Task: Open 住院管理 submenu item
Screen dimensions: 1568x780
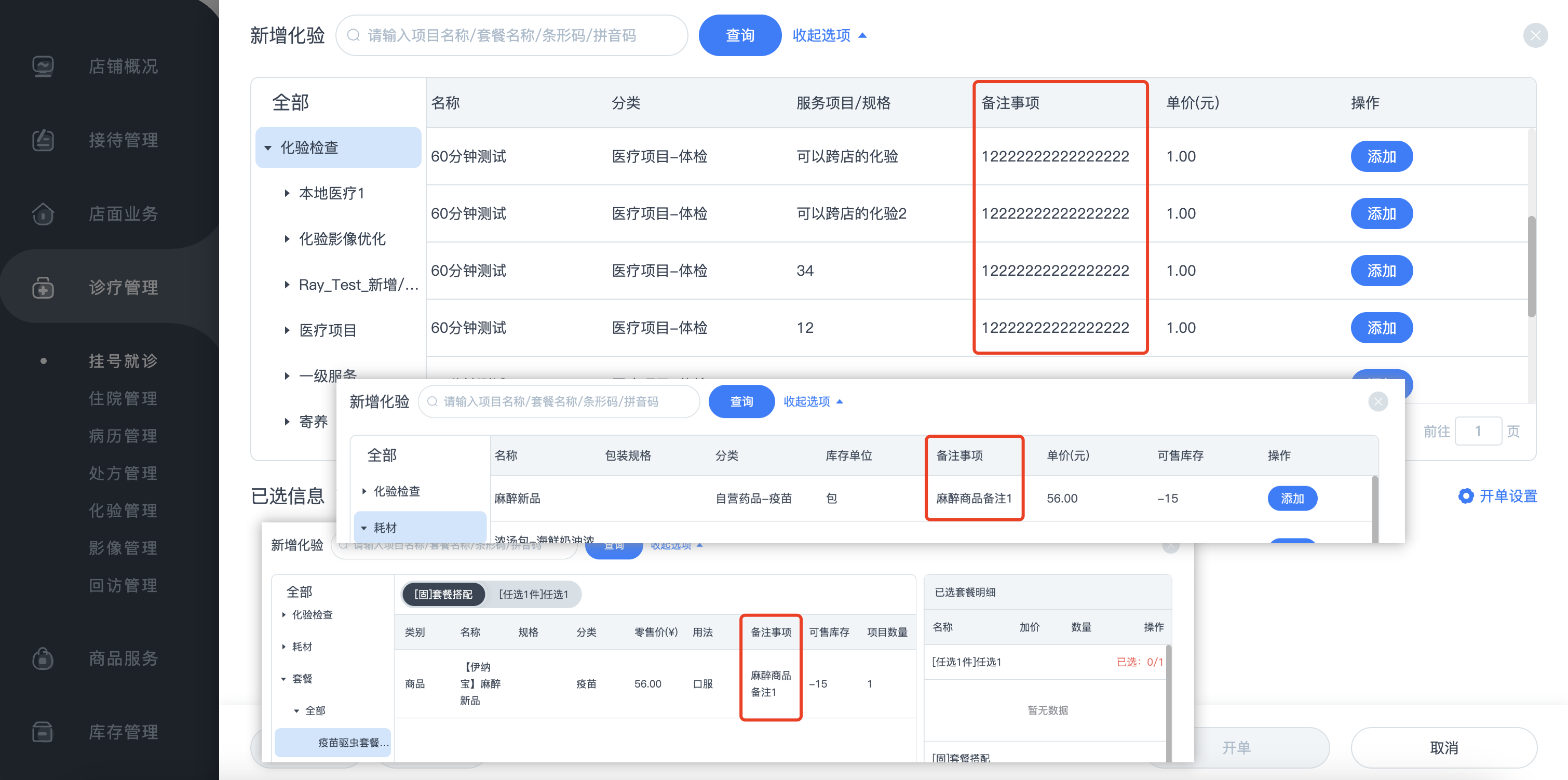Action: 123,398
